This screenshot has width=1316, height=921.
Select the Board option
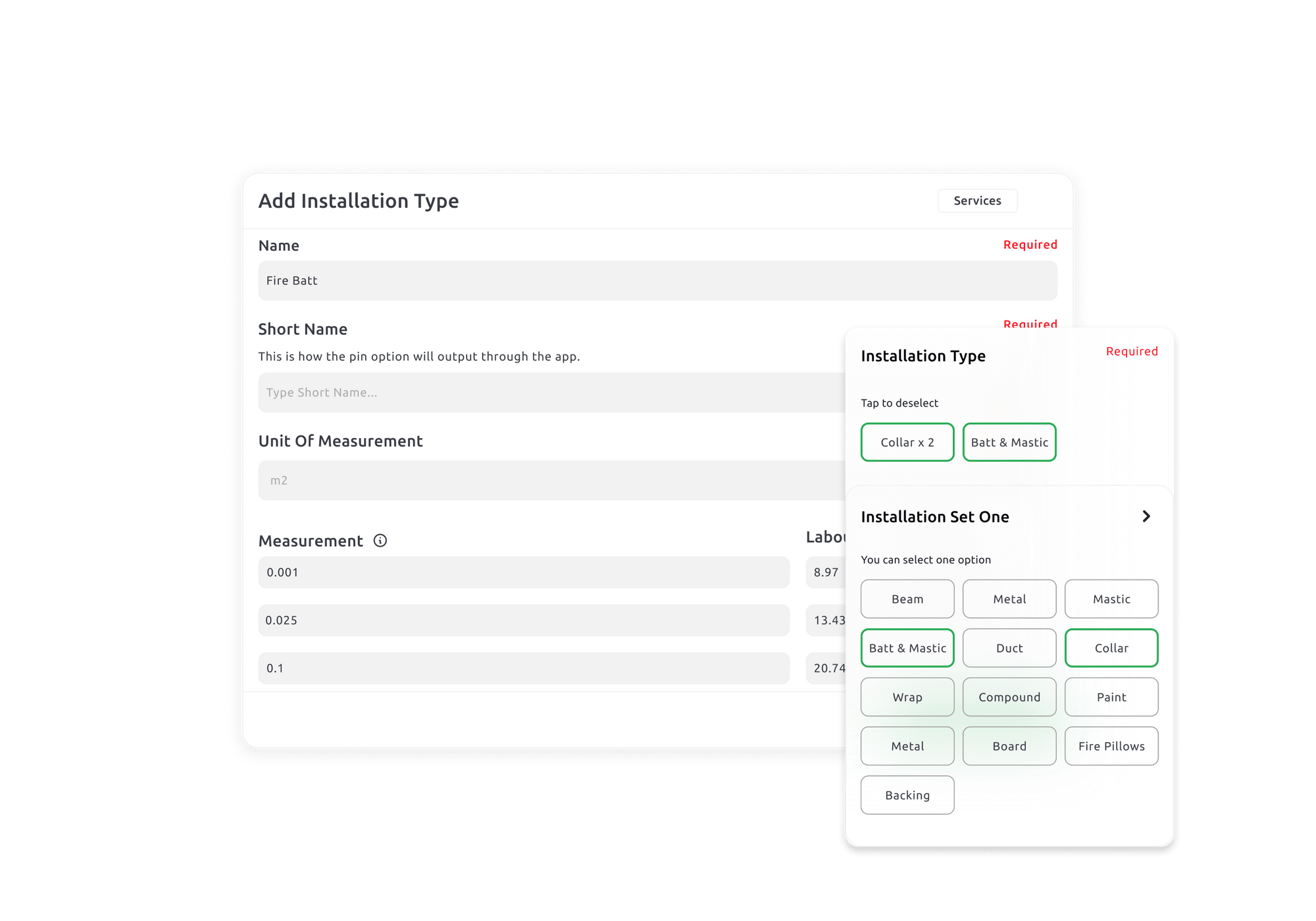click(x=1009, y=746)
